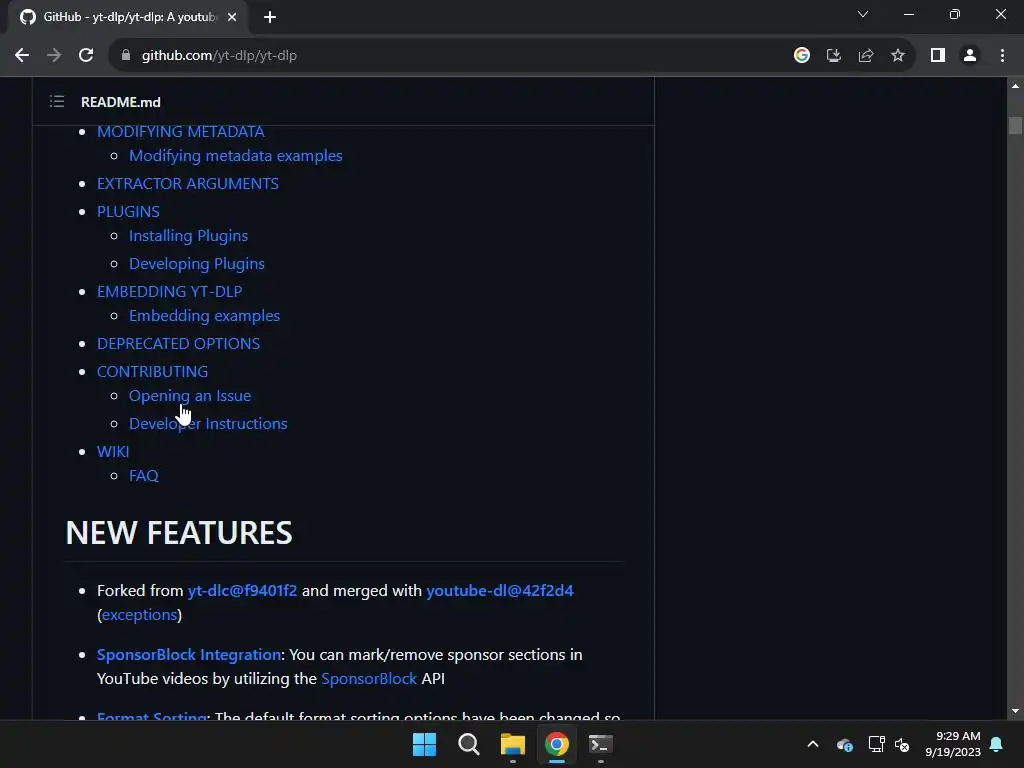
Task: Jump to CONTRIBUTING section
Action: pos(152,372)
